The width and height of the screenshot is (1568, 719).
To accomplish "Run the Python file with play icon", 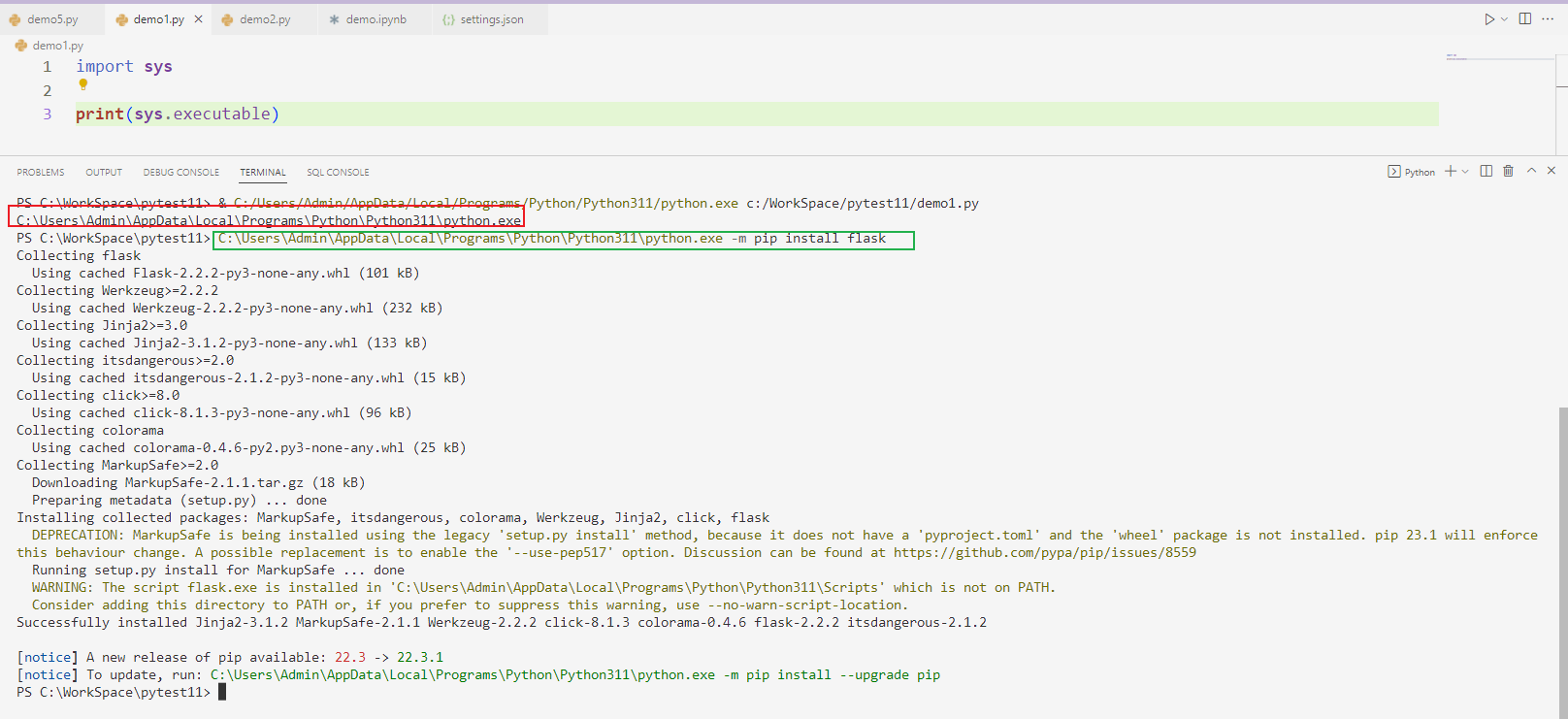I will 1489,19.
